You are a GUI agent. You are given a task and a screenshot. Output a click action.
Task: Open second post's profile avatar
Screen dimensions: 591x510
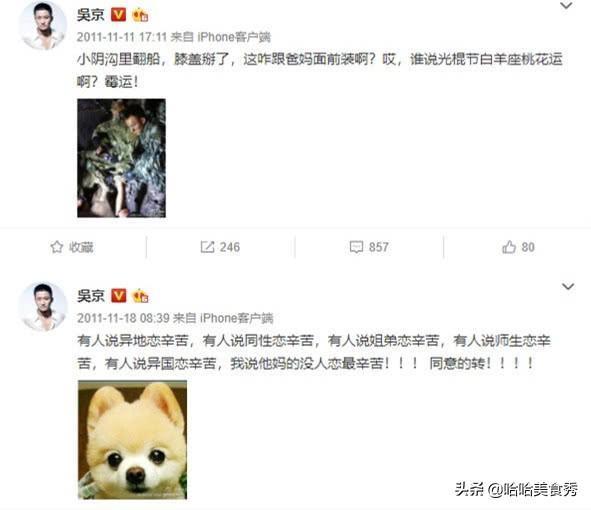click(x=43, y=306)
